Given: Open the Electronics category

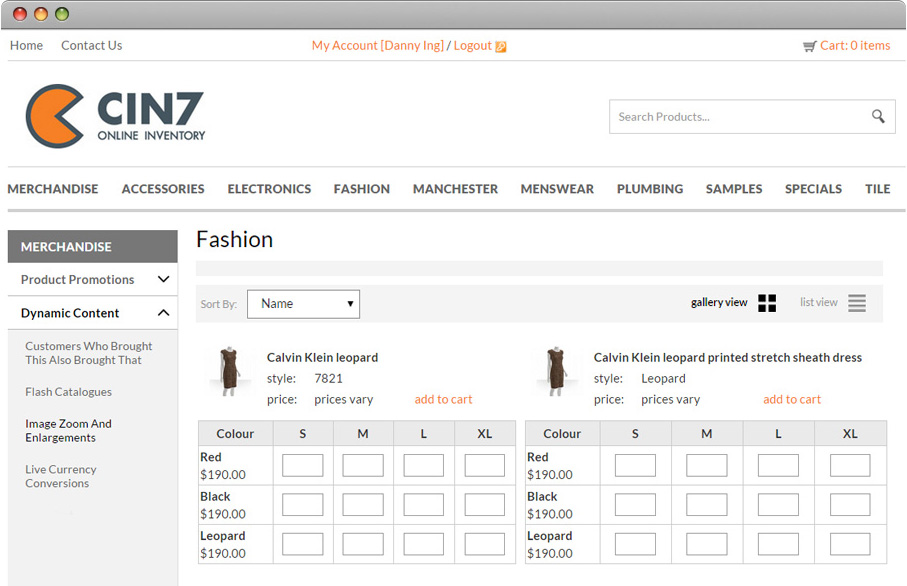Looking at the screenshot, I should click(269, 189).
